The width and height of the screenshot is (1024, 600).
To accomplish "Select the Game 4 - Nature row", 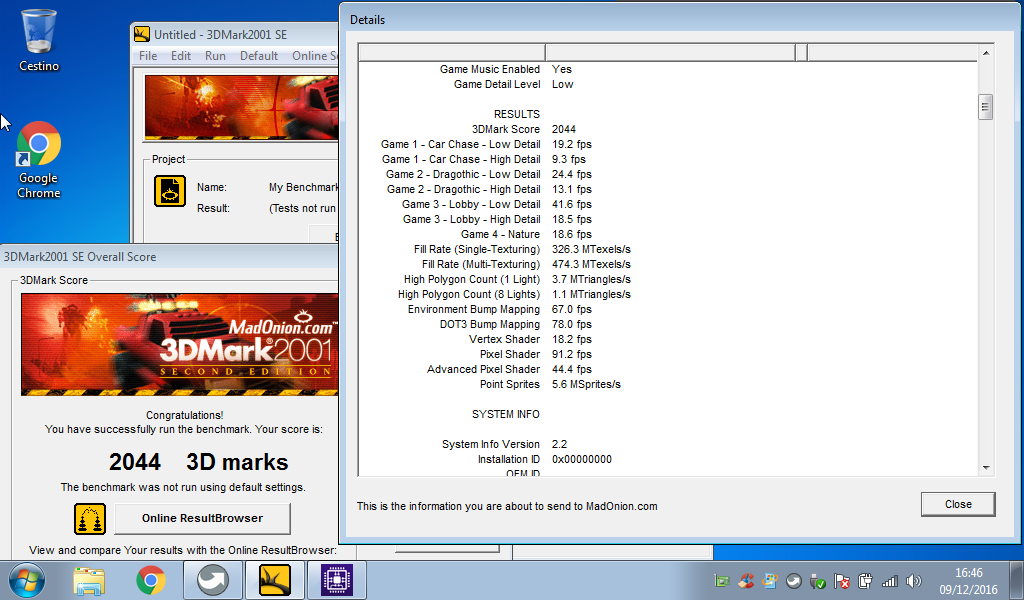I will tap(526, 234).
